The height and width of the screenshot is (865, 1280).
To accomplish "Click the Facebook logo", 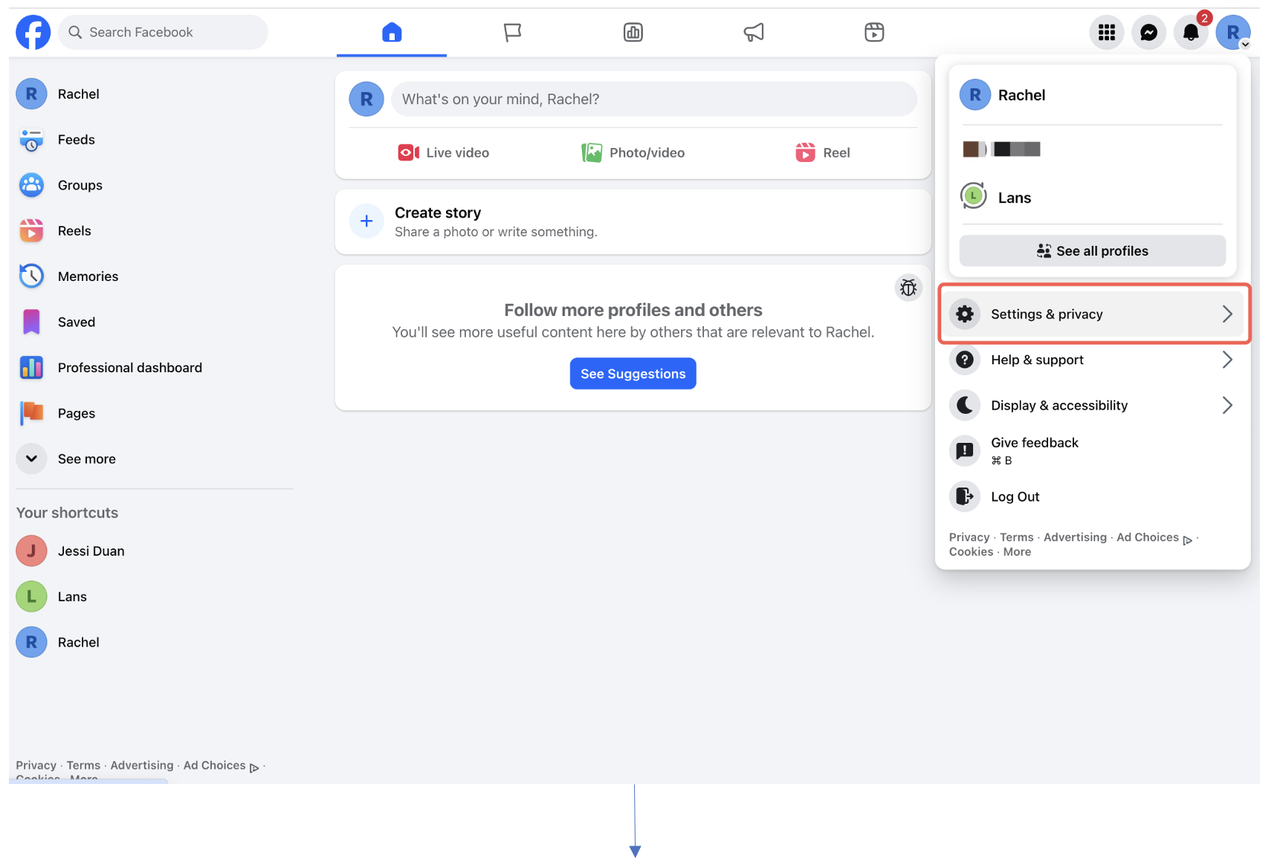I will pos(33,32).
